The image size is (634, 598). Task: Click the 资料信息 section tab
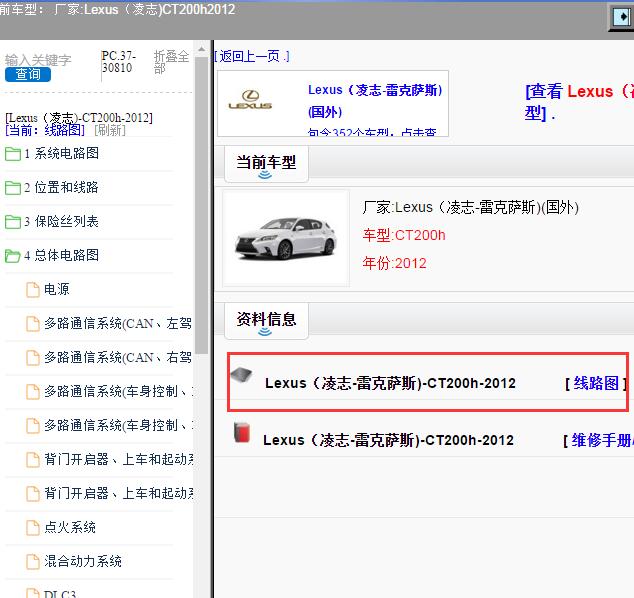[x=266, y=320]
